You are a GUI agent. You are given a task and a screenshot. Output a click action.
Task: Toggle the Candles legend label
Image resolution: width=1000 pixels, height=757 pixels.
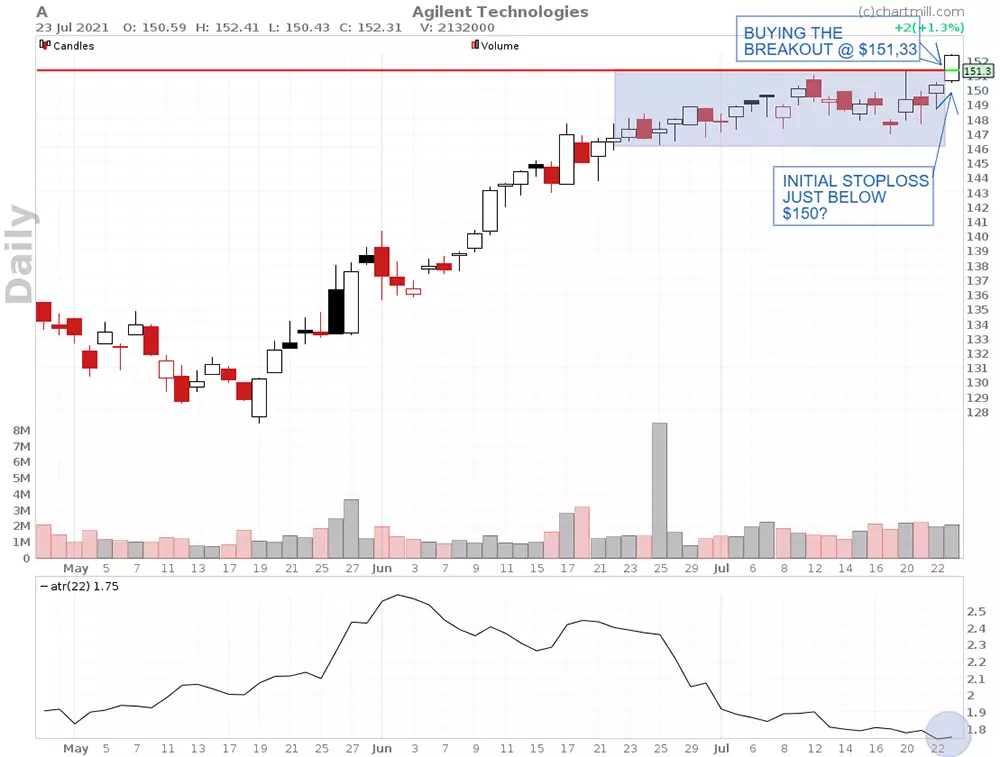pos(73,46)
